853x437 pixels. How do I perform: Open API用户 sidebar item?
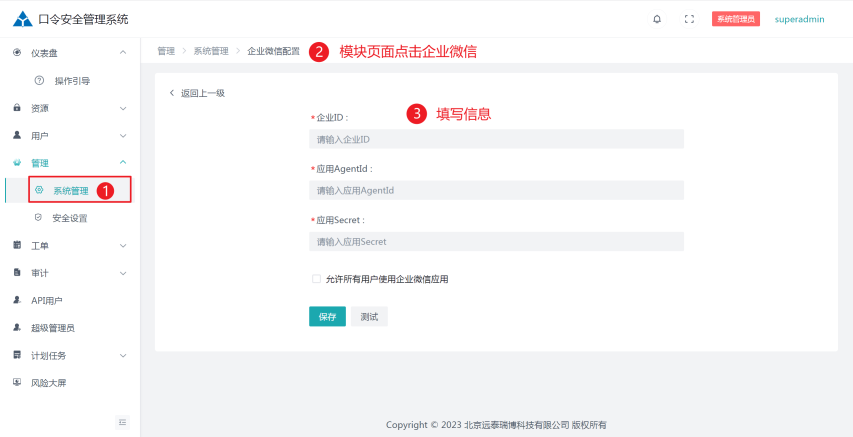coord(46,300)
